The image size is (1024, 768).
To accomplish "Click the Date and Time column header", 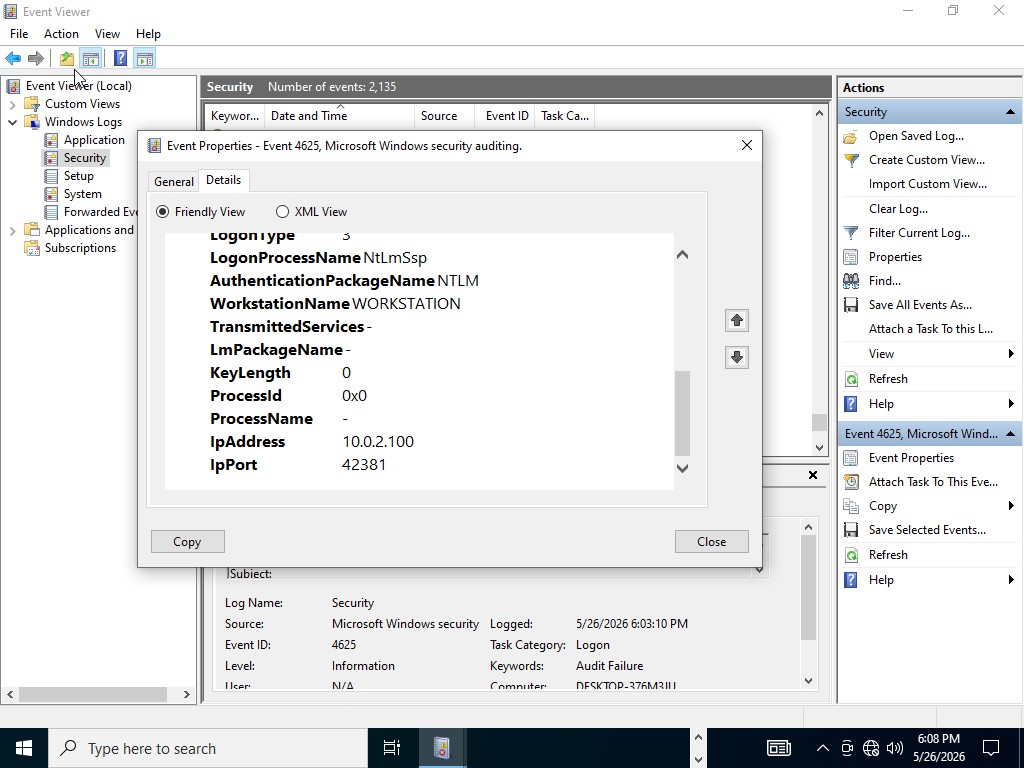I will tap(339, 116).
